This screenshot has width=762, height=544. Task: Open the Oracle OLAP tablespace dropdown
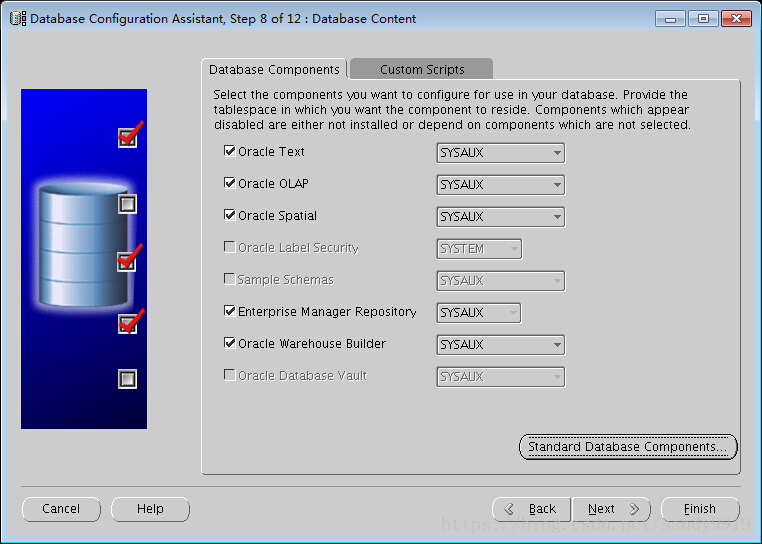(501, 185)
